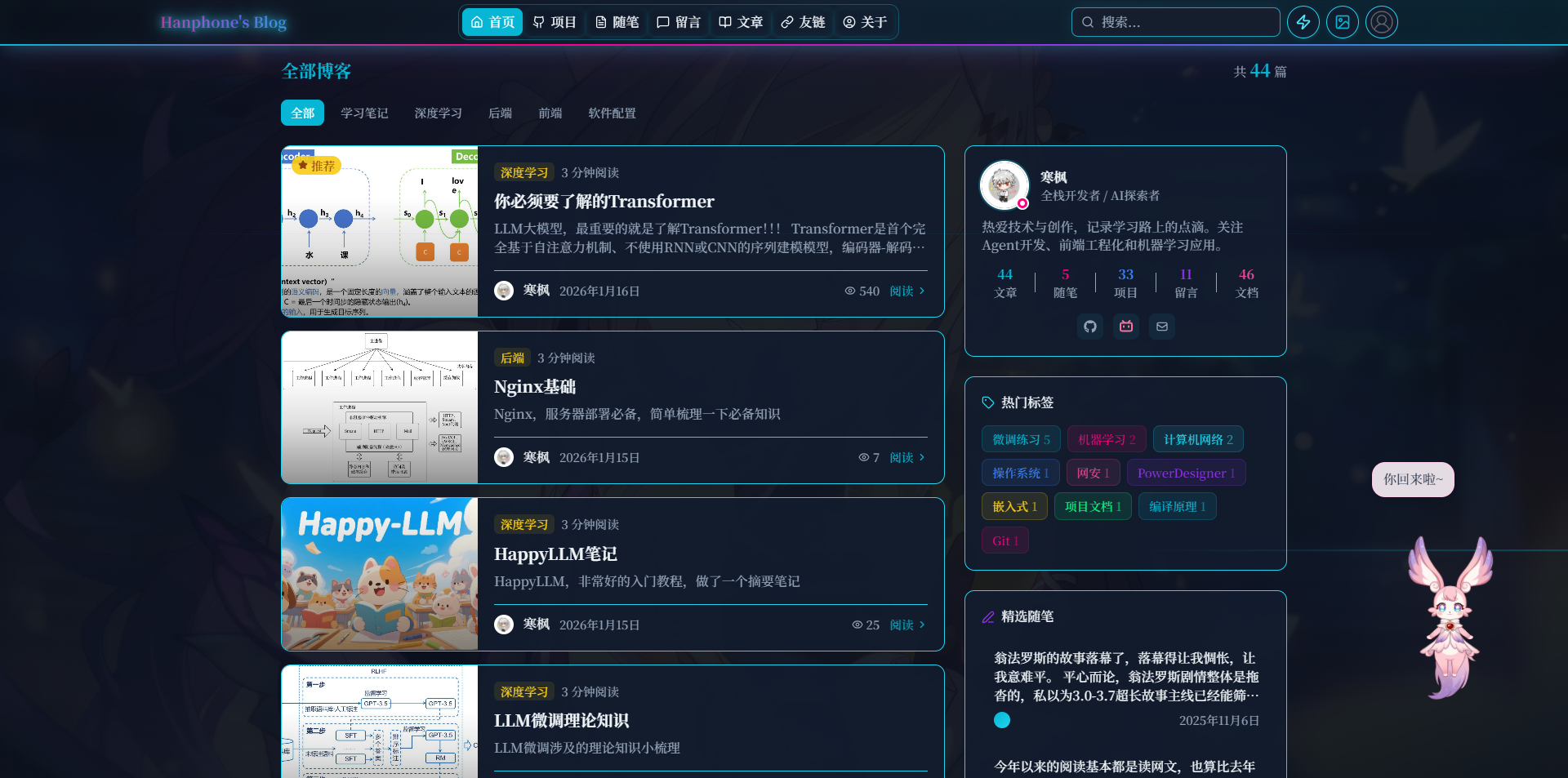Image resolution: width=1568 pixels, height=778 pixels.
Task: Select the 后端 category filter tab
Action: click(500, 113)
